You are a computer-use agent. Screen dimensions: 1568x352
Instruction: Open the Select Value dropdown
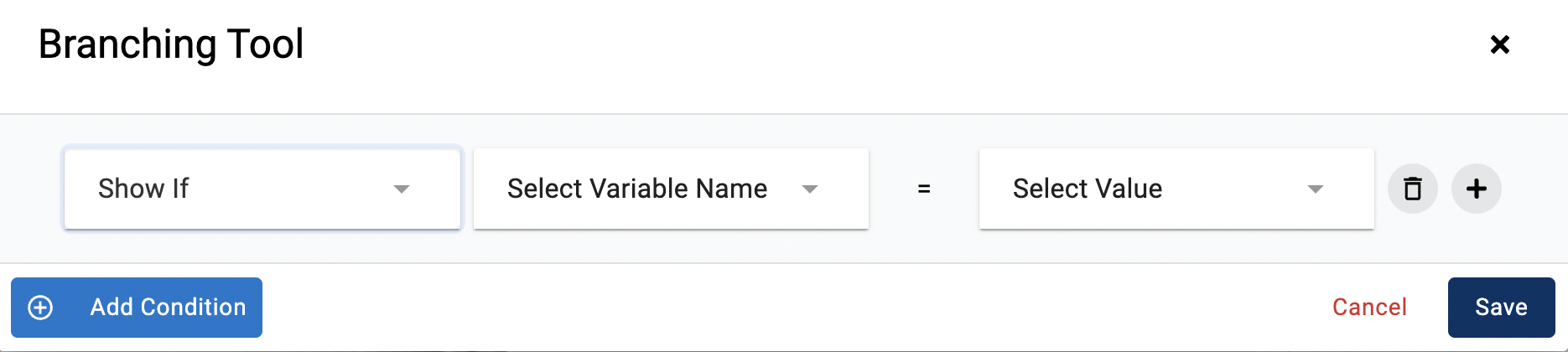1176,189
